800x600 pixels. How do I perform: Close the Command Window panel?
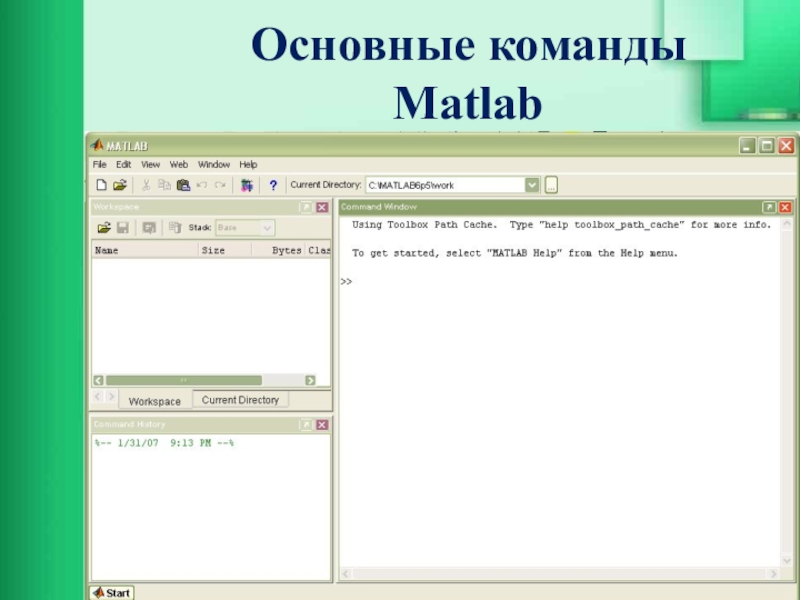pyautogui.click(x=785, y=207)
